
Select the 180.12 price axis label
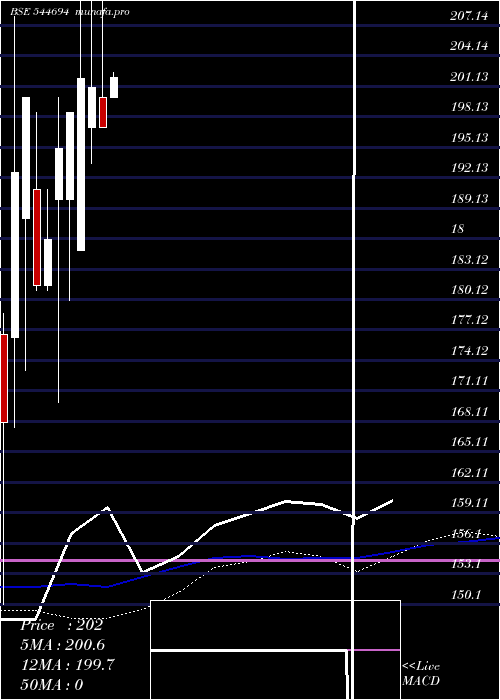tap(469, 290)
